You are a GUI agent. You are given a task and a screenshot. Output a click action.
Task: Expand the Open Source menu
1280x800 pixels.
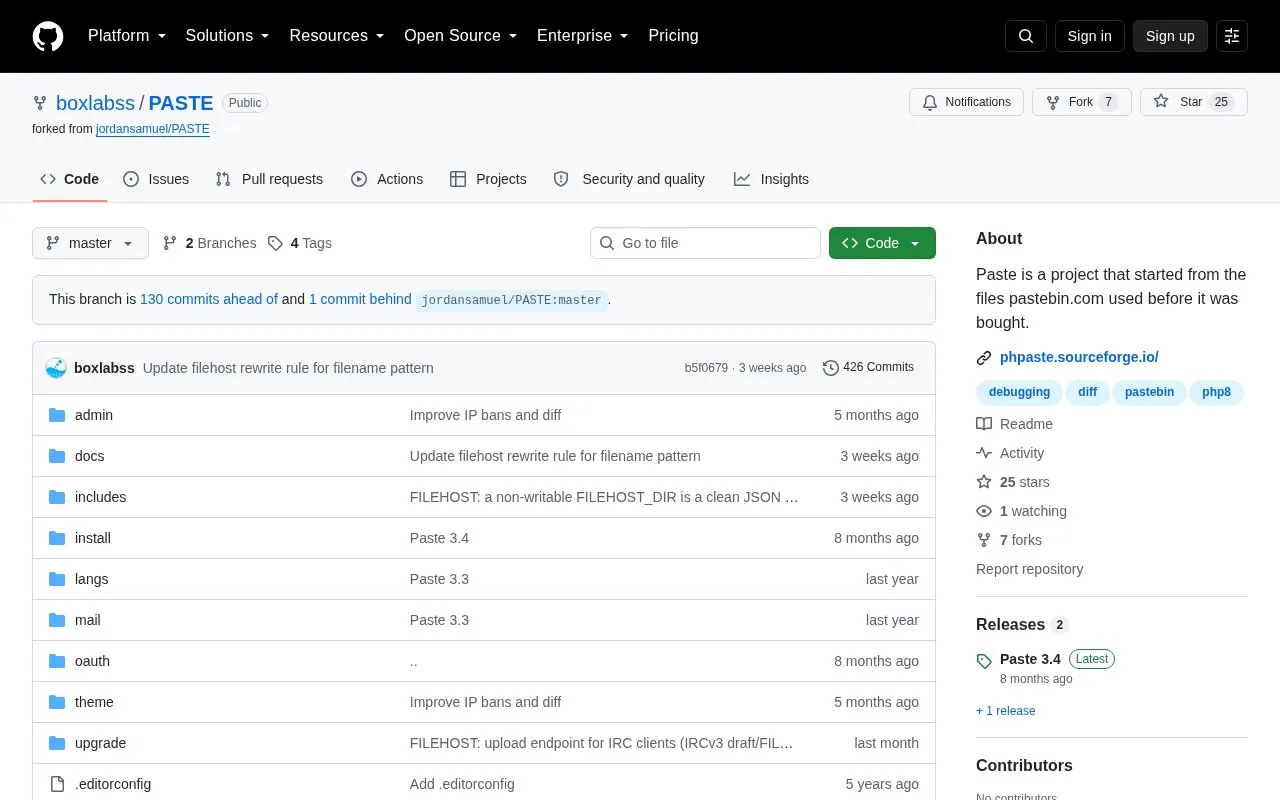tap(460, 36)
